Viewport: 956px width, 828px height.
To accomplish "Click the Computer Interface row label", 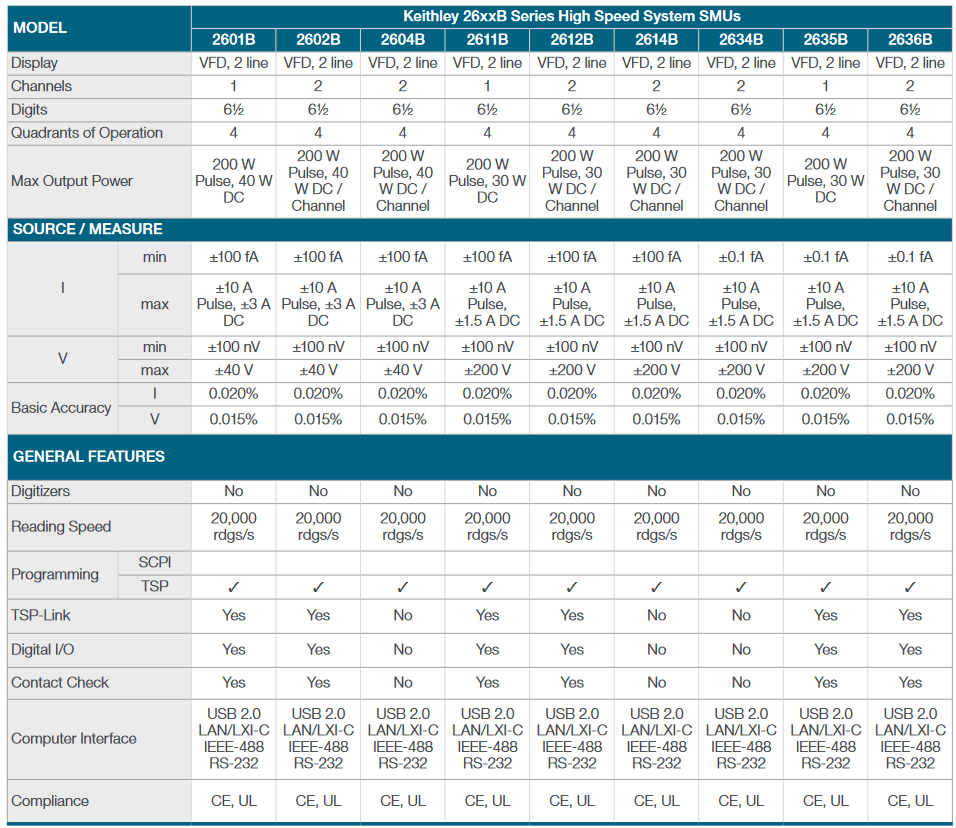I will [x=74, y=739].
